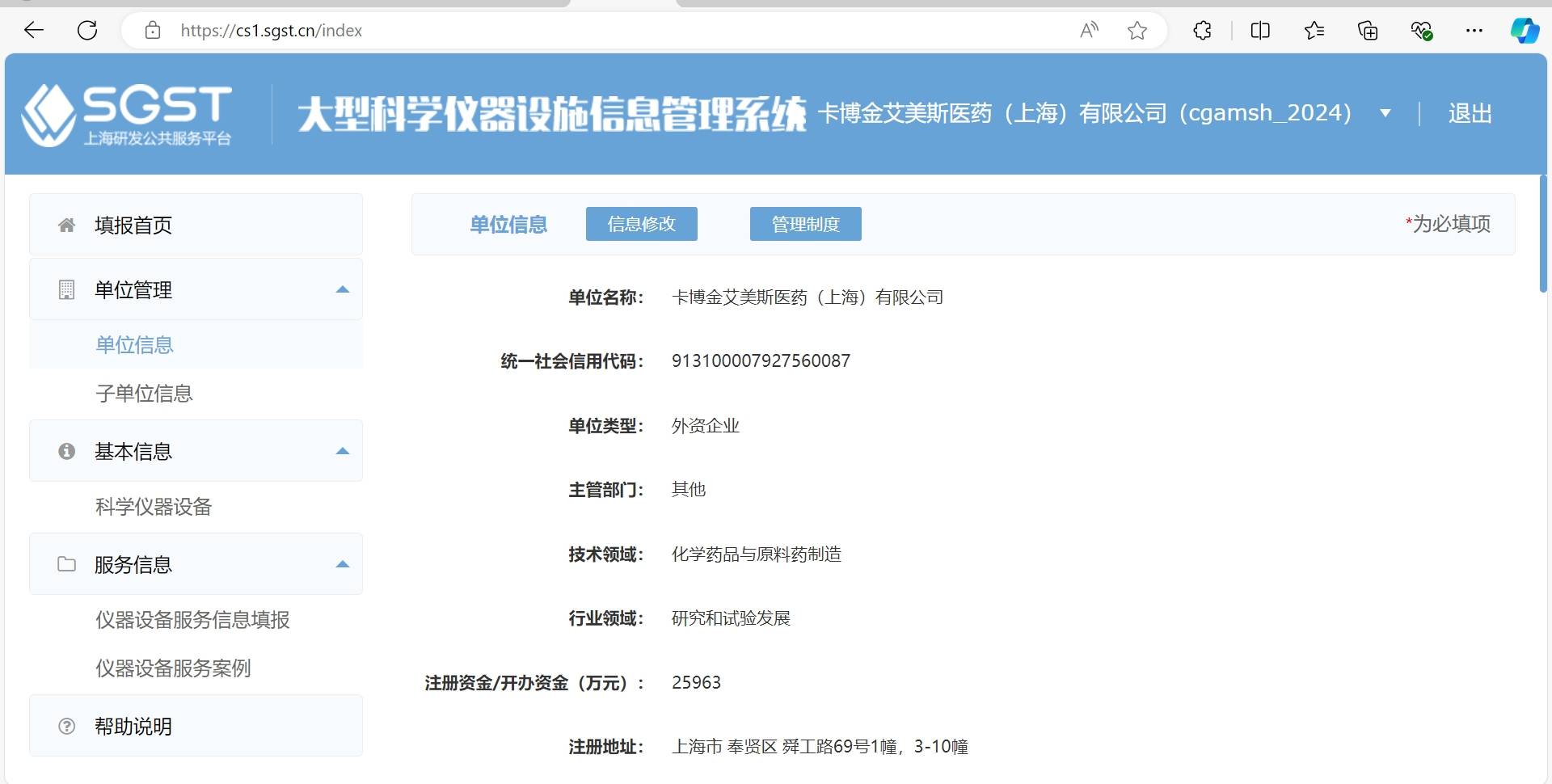Viewport: 1552px width, 784px height.
Task: Open the read aloud icon
Action: click(x=1089, y=31)
